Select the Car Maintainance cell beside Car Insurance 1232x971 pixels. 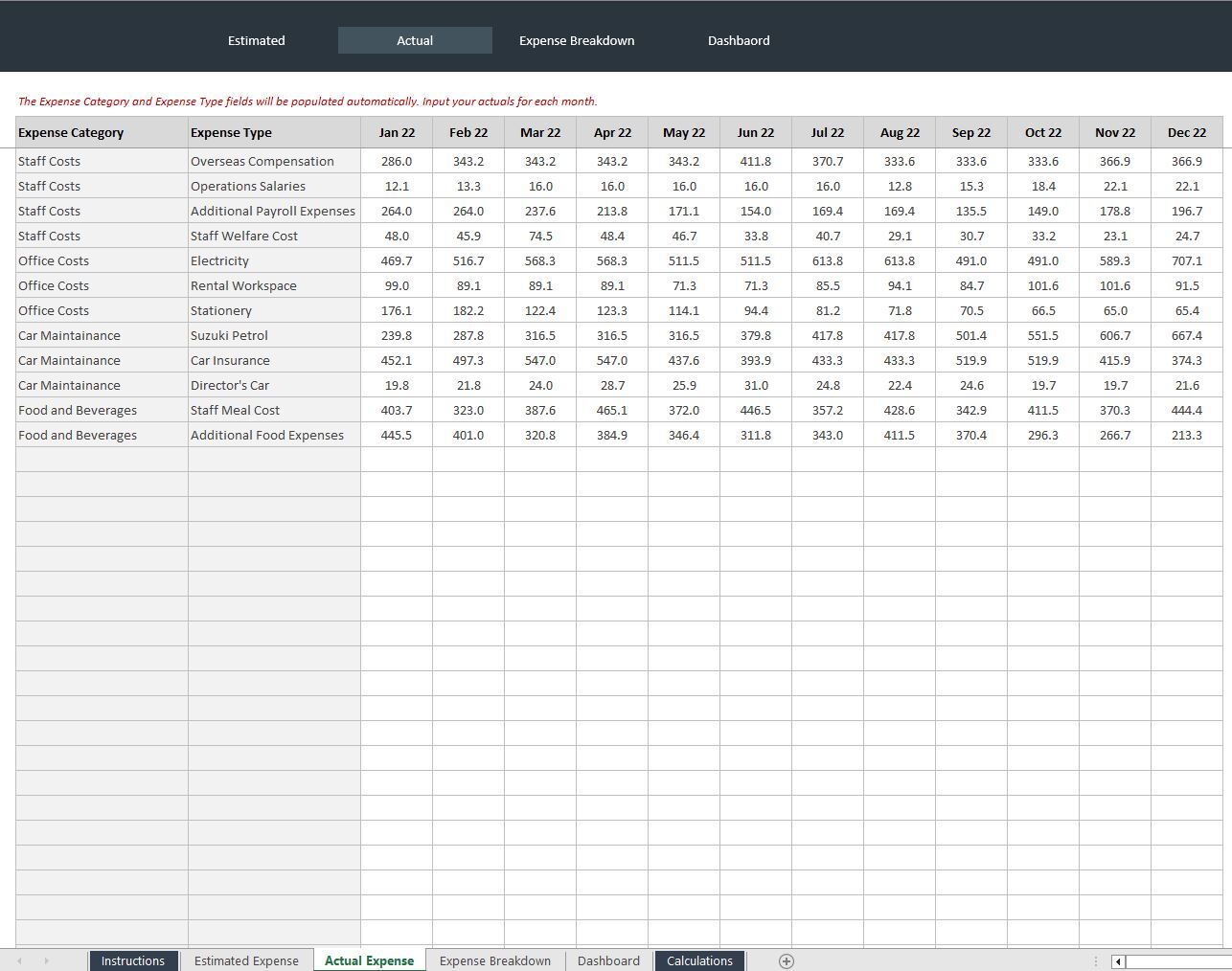pos(102,360)
